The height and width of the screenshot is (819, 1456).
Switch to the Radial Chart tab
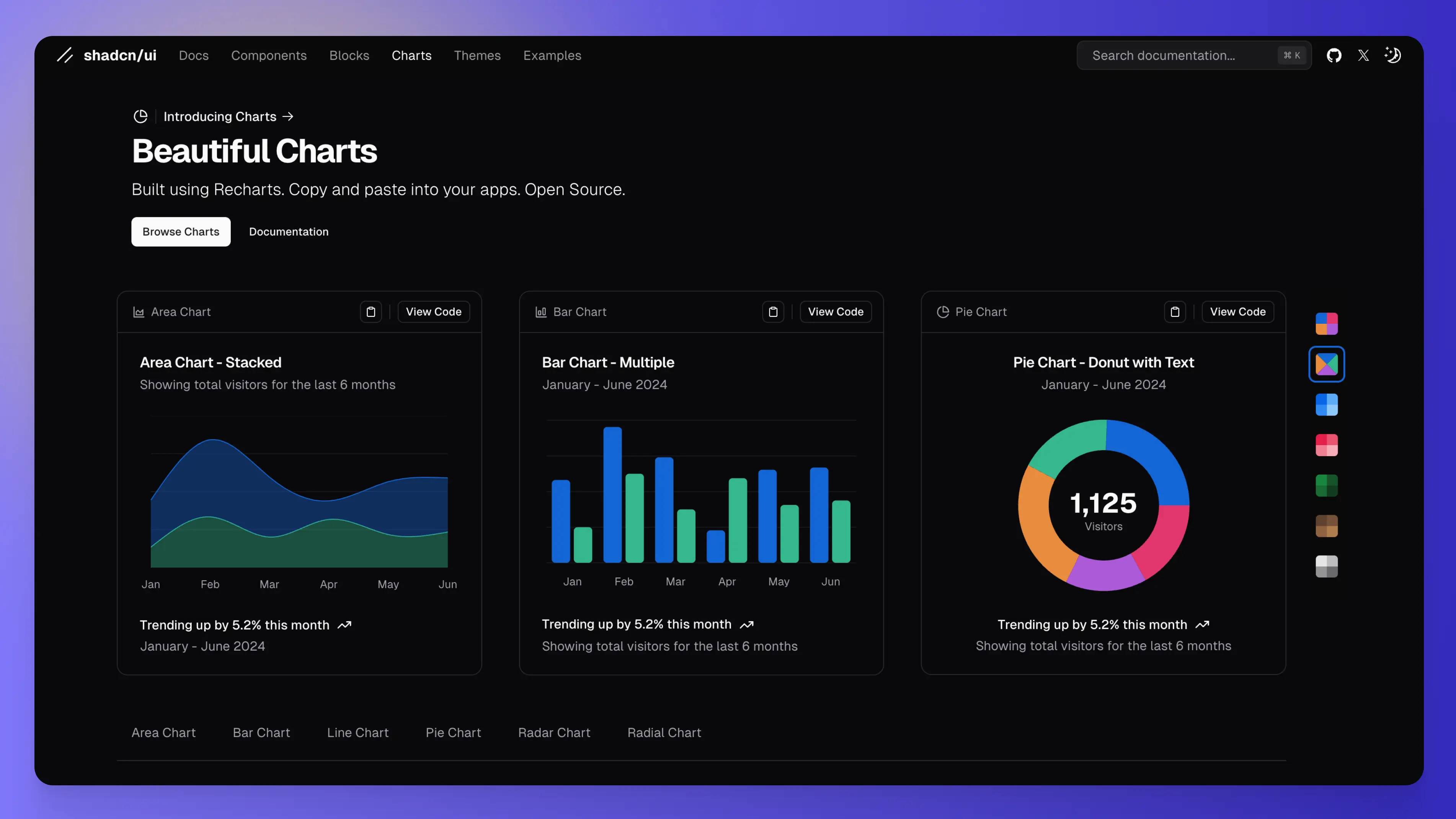[x=664, y=733]
